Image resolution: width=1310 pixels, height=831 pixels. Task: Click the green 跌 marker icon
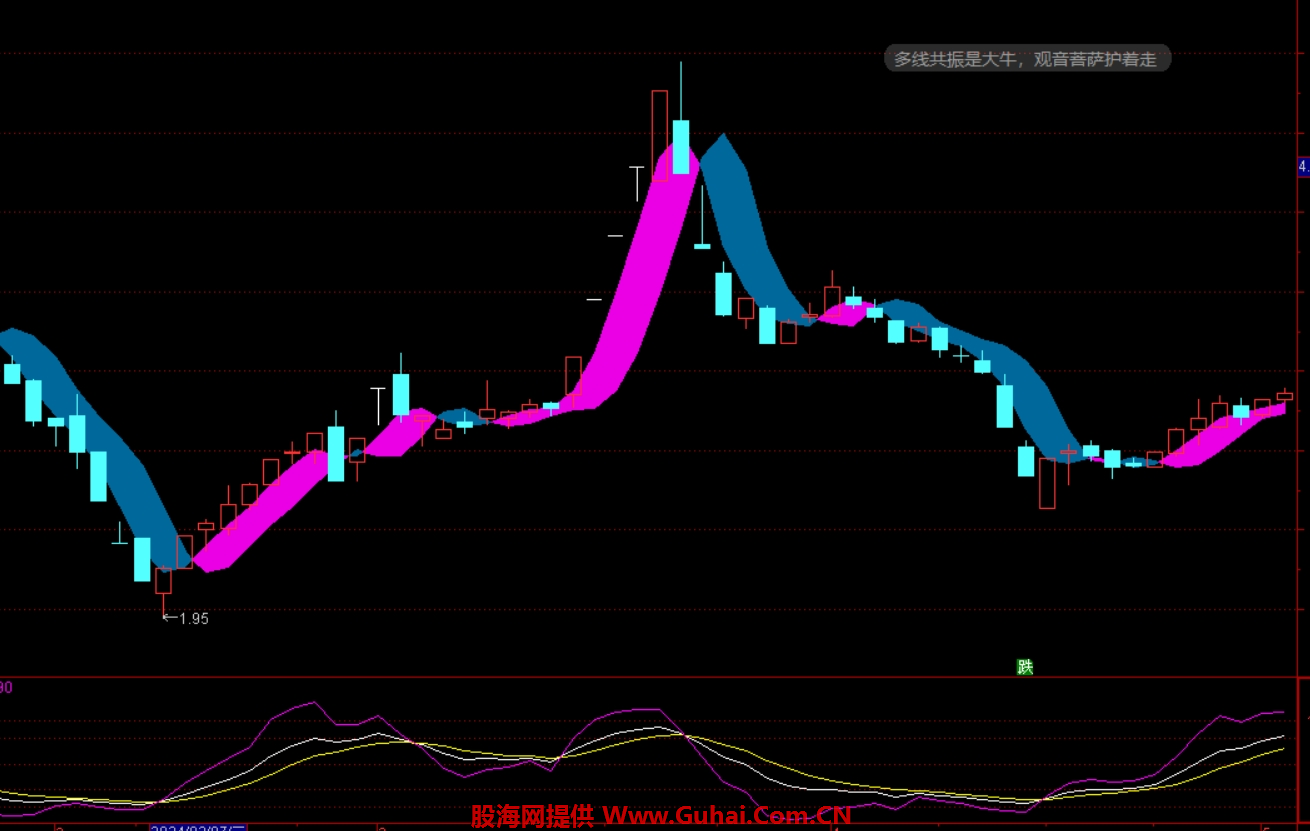[1025, 667]
